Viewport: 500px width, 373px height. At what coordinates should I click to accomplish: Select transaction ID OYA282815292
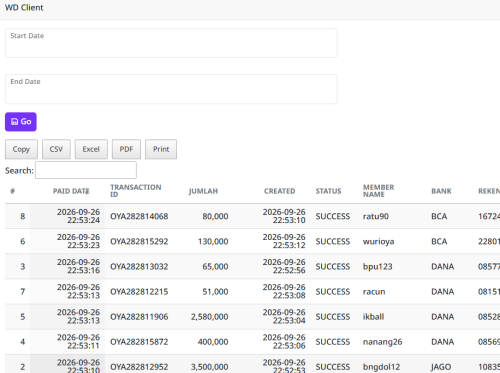pos(139,241)
